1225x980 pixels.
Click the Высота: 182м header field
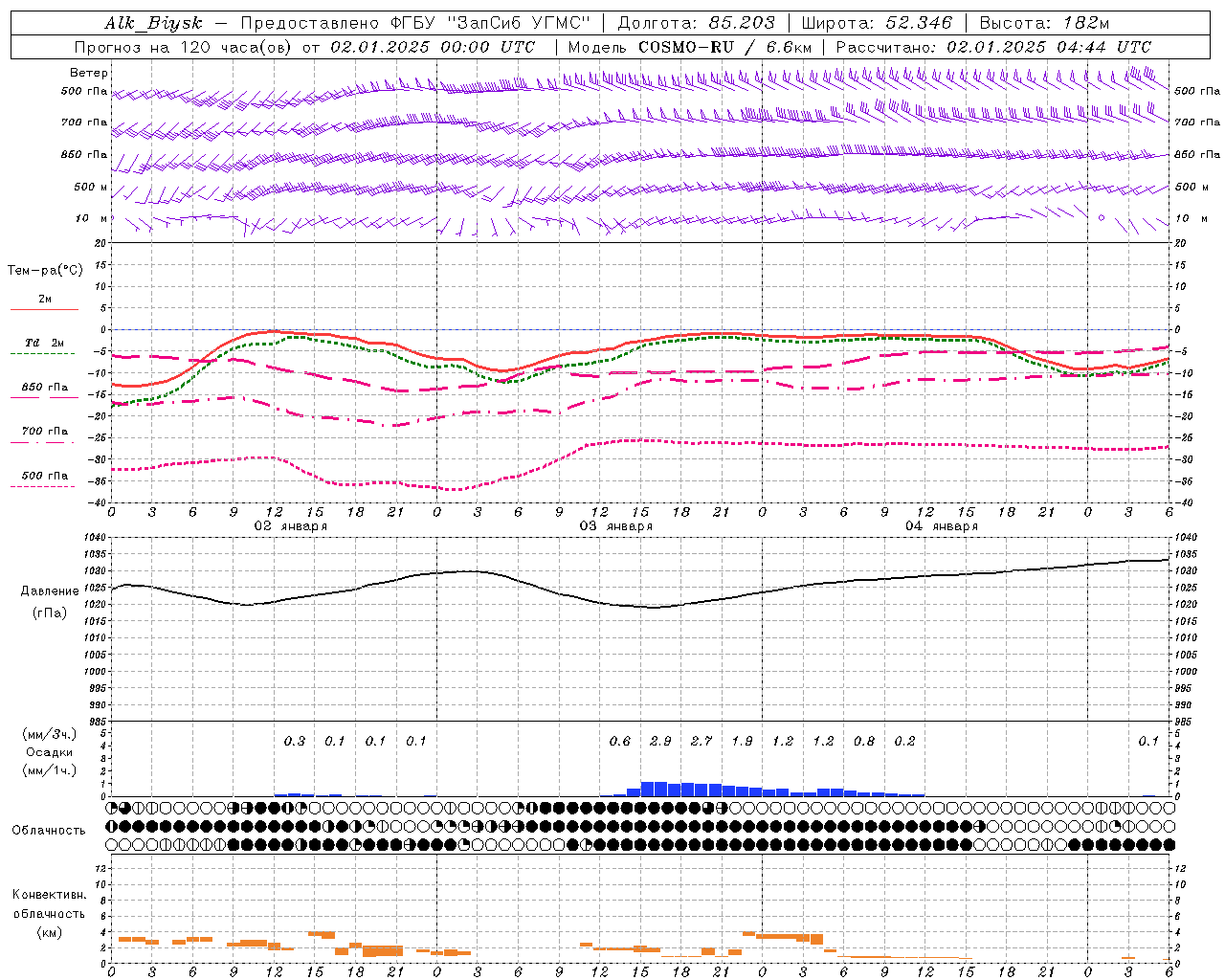click(x=1045, y=24)
